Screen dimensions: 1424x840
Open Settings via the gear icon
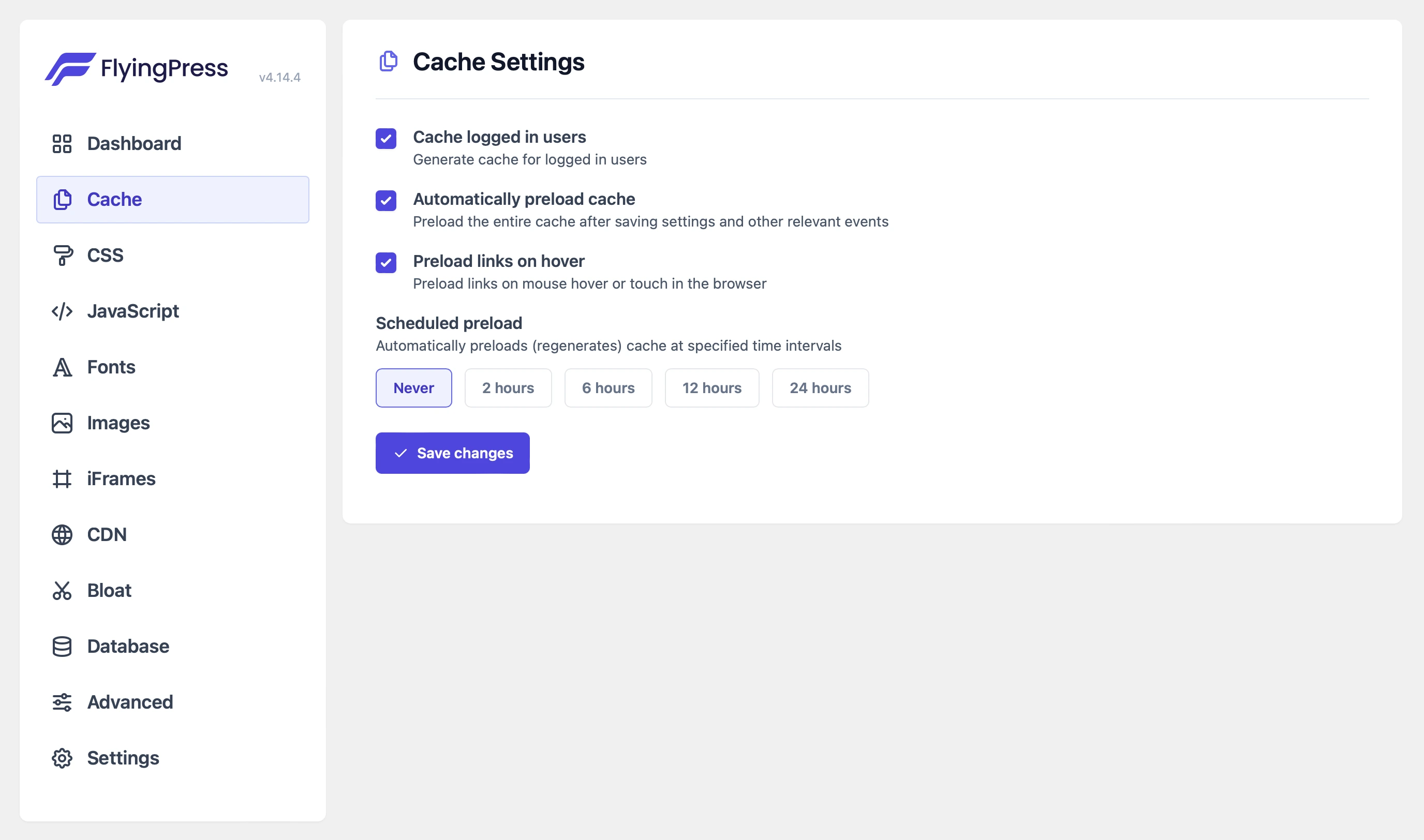pyautogui.click(x=62, y=758)
